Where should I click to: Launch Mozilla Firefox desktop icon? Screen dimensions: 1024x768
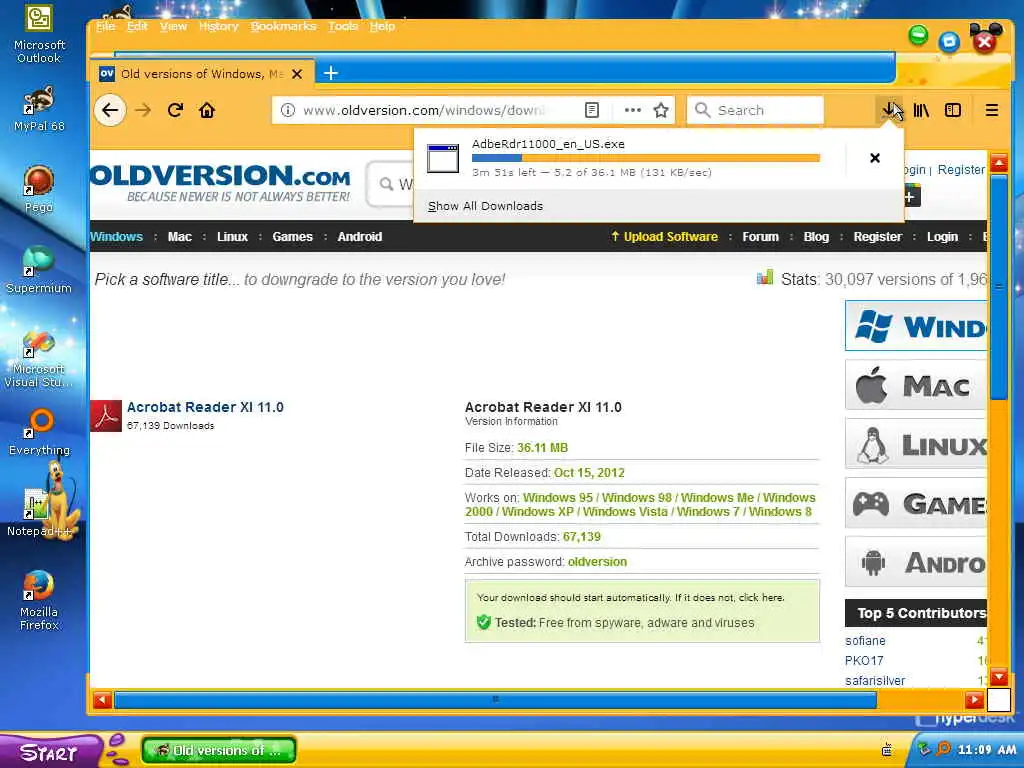pyautogui.click(x=39, y=601)
